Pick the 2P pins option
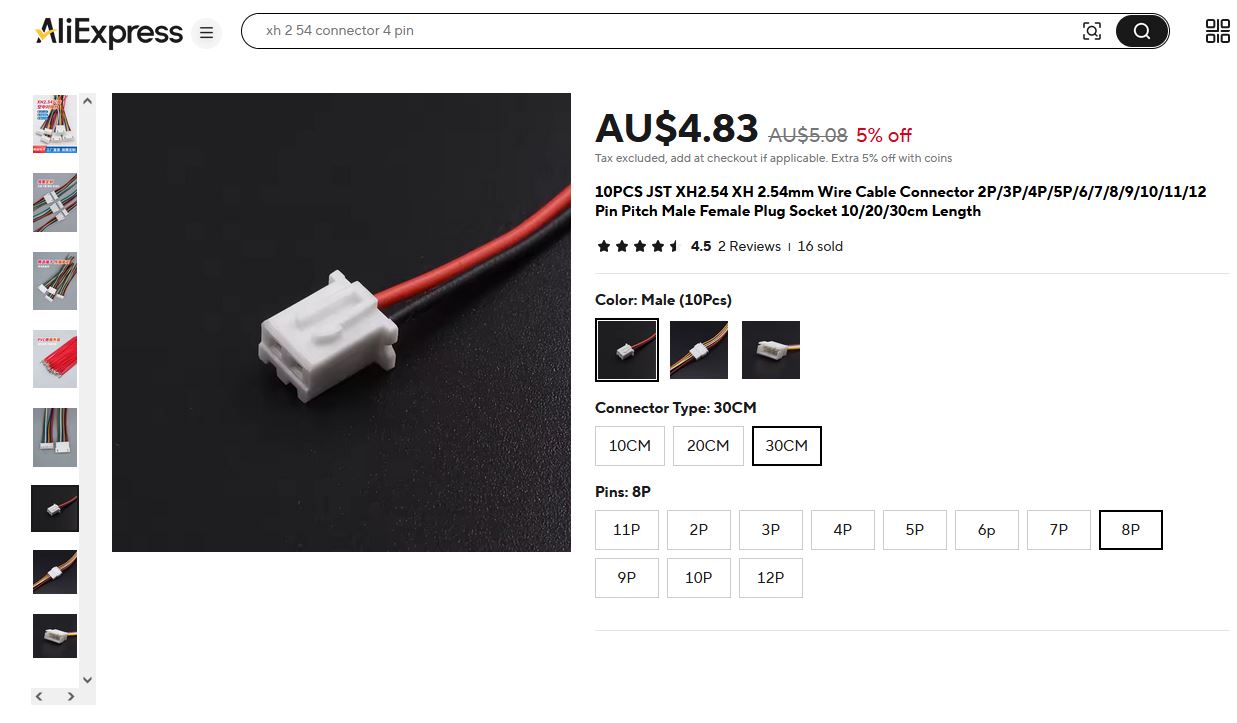 tap(699, 530)
